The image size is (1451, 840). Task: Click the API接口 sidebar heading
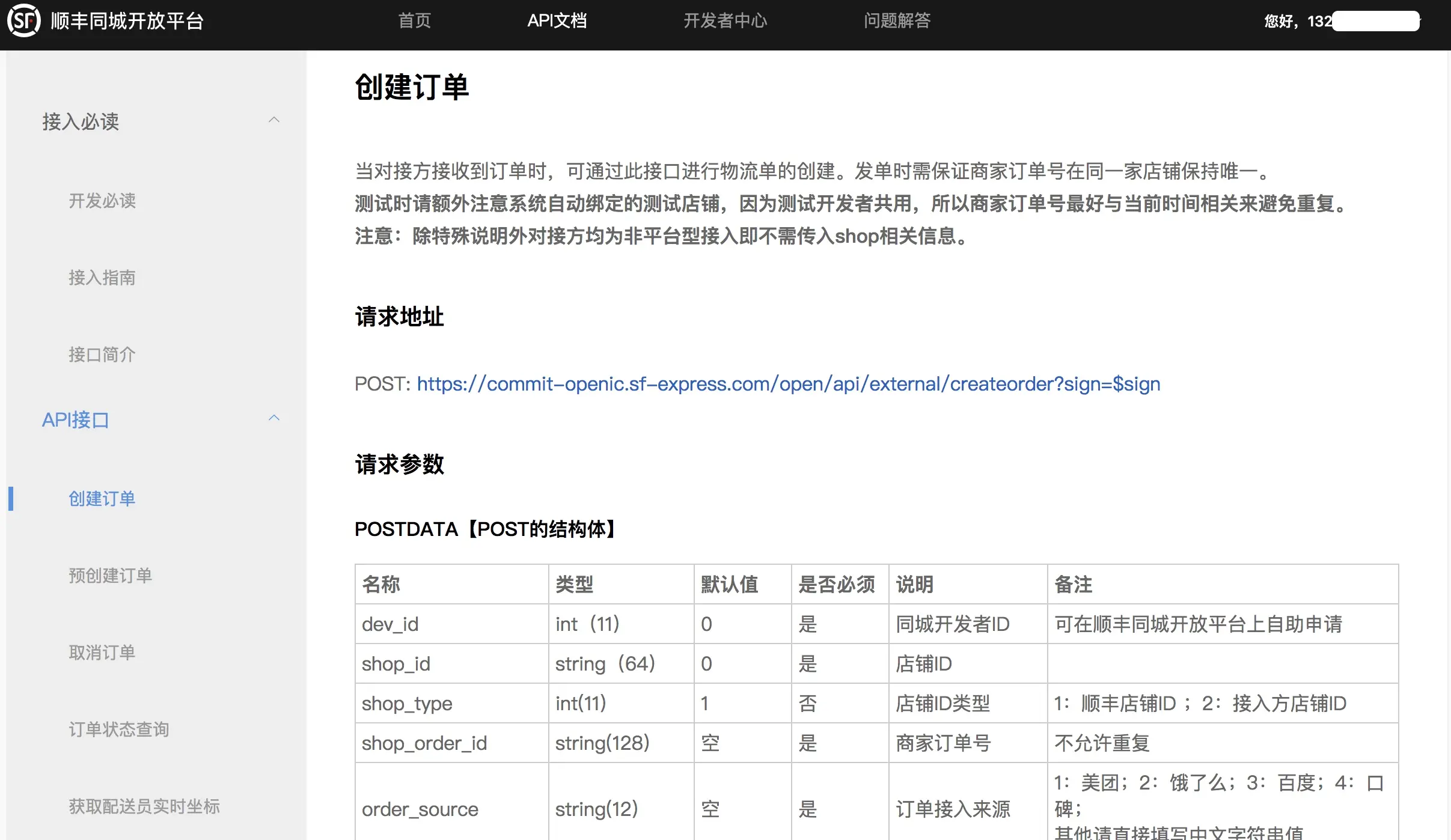[x=76, y=420]
